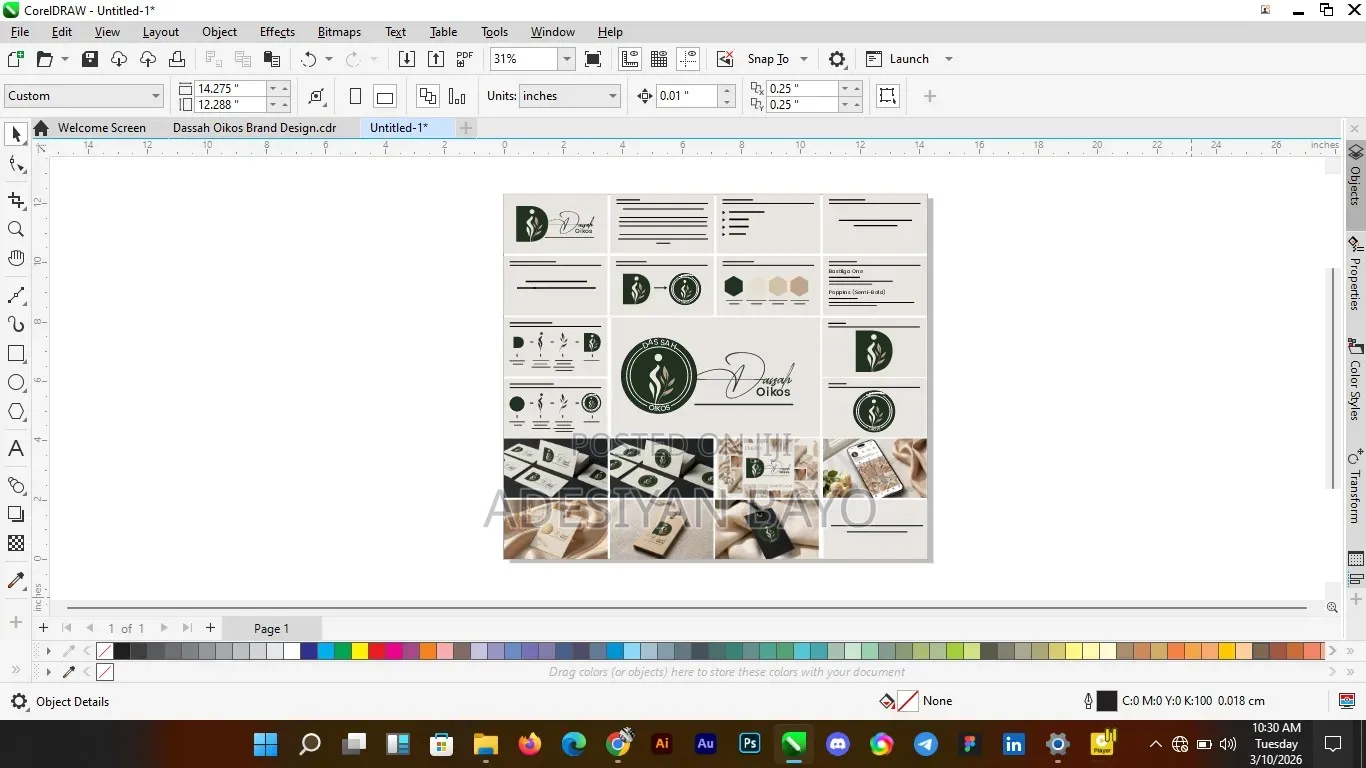Image resolution: width=1366 pixels, height=768 pixels.
Task: Toggle show guidelines button
Action: pyautogui.click(x=688, y=59)
